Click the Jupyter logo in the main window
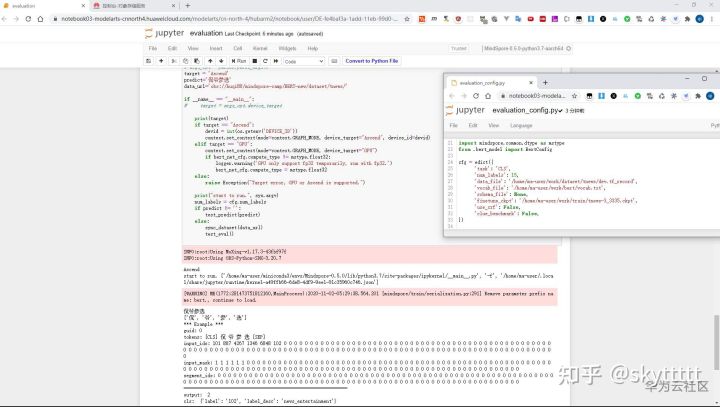Image resolution: width=720 pixels, height=407 pixels. [164, 33]
